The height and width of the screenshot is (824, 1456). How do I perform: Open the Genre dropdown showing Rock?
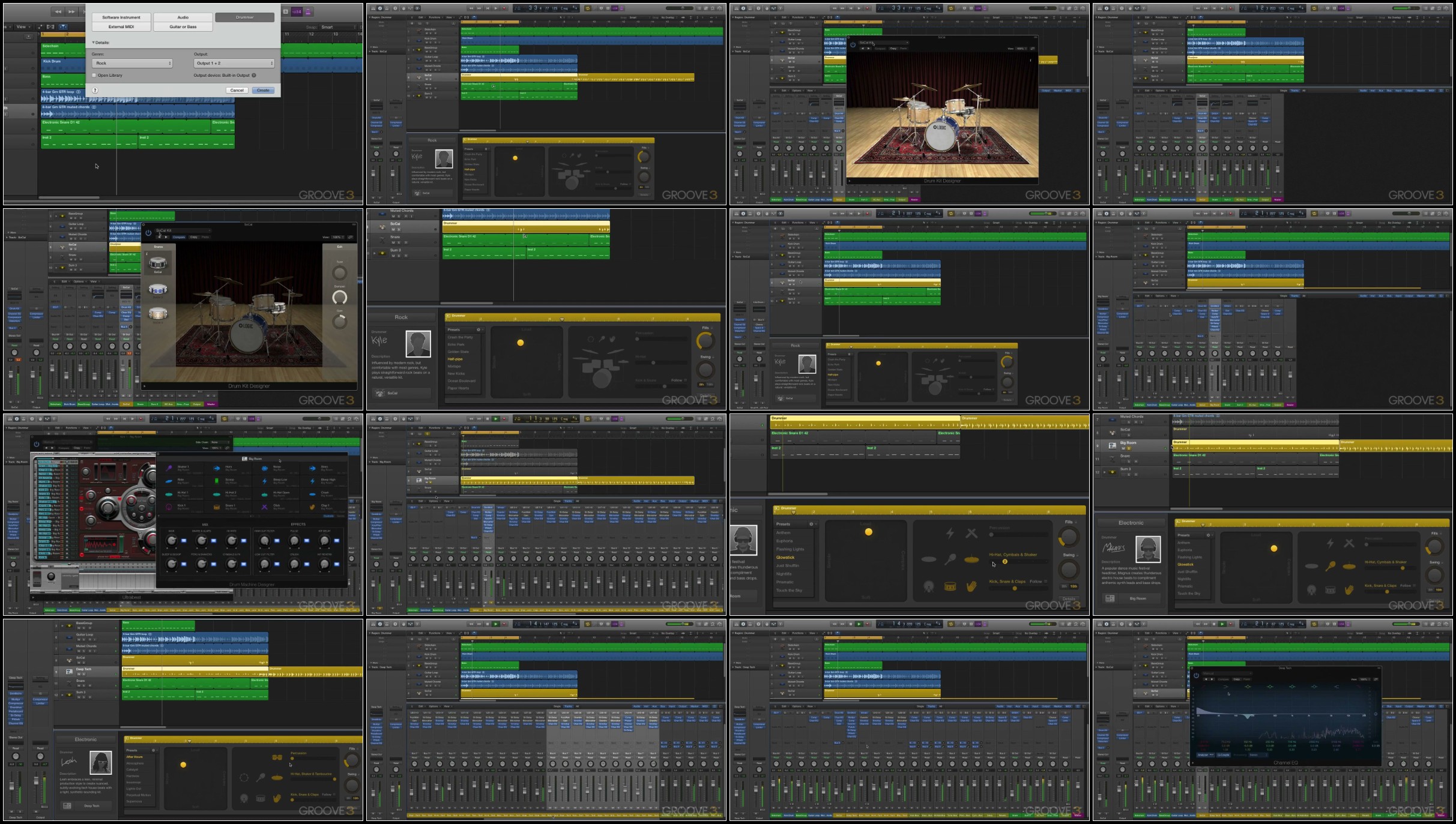click(x=132, y=63)
